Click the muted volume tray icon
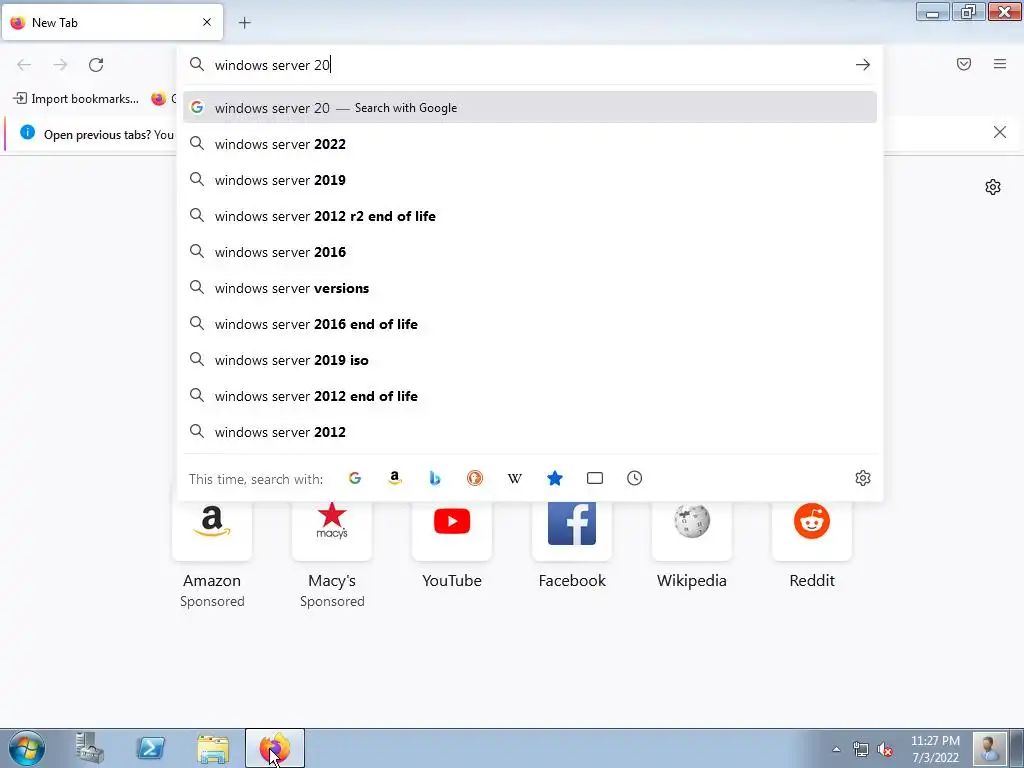 pos(885,749)
